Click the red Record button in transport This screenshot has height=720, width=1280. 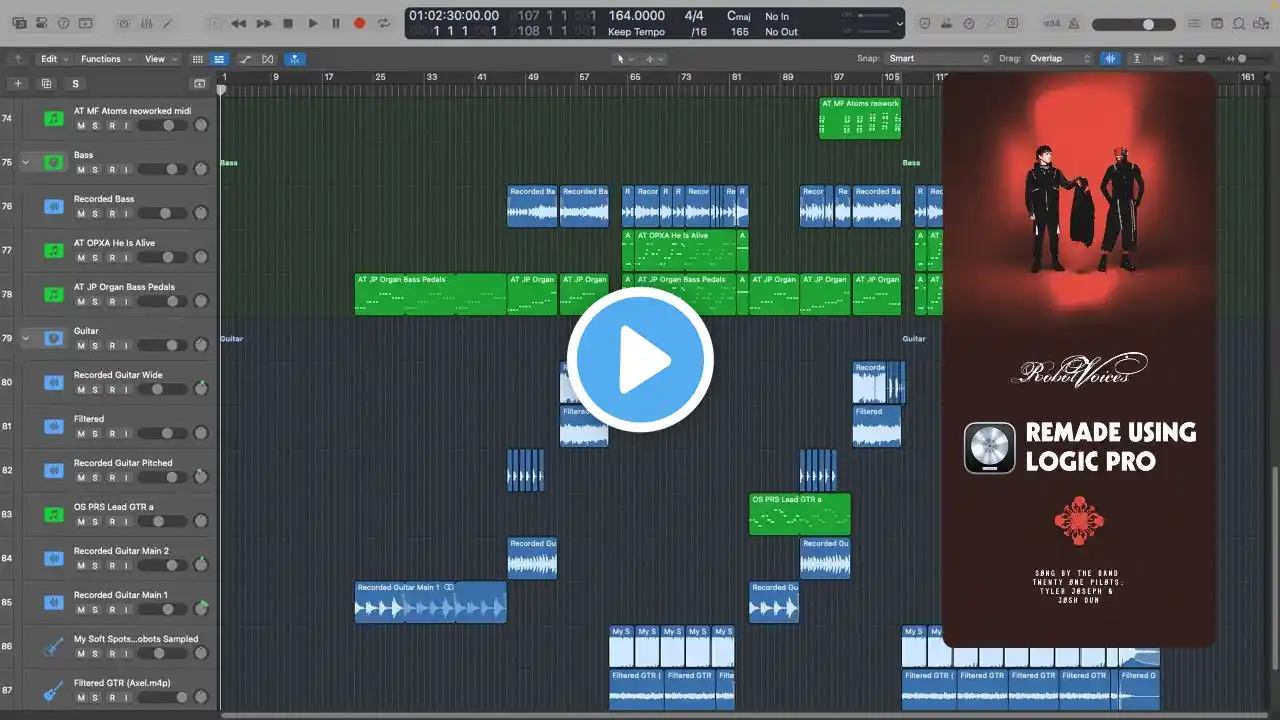tap(360, 23)
